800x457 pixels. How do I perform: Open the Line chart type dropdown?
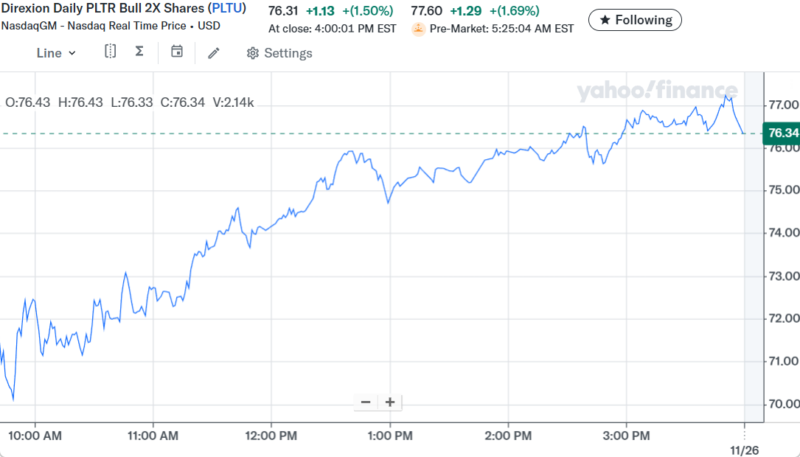pyautogui.click(x=56, y=52)
